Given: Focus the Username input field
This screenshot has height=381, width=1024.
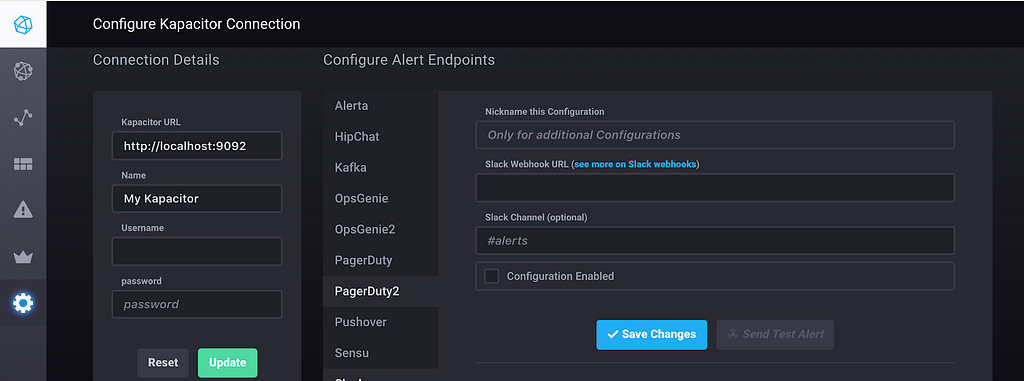Looking at the screenshot, I should (197, 252).
